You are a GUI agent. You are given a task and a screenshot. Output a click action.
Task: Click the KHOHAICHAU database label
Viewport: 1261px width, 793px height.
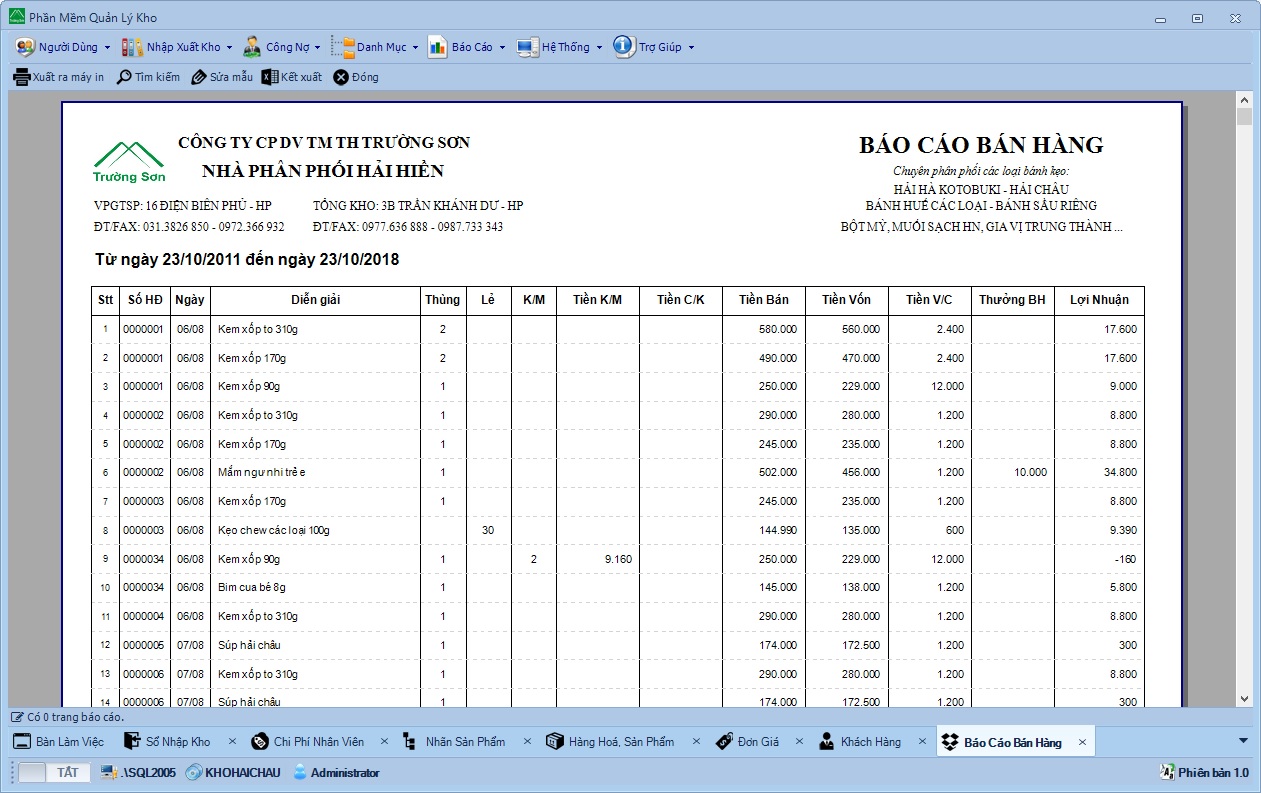242,772
